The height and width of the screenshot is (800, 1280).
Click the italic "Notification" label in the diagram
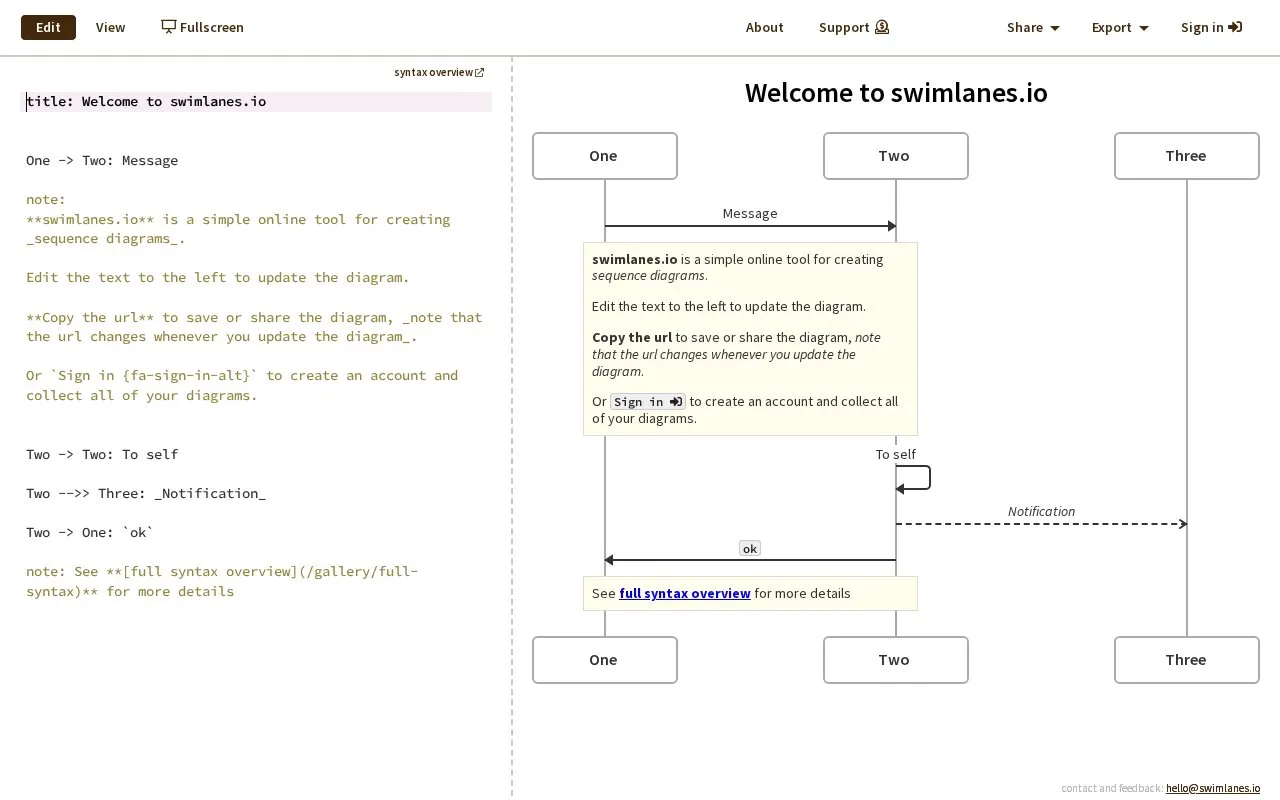[1041, 511]
